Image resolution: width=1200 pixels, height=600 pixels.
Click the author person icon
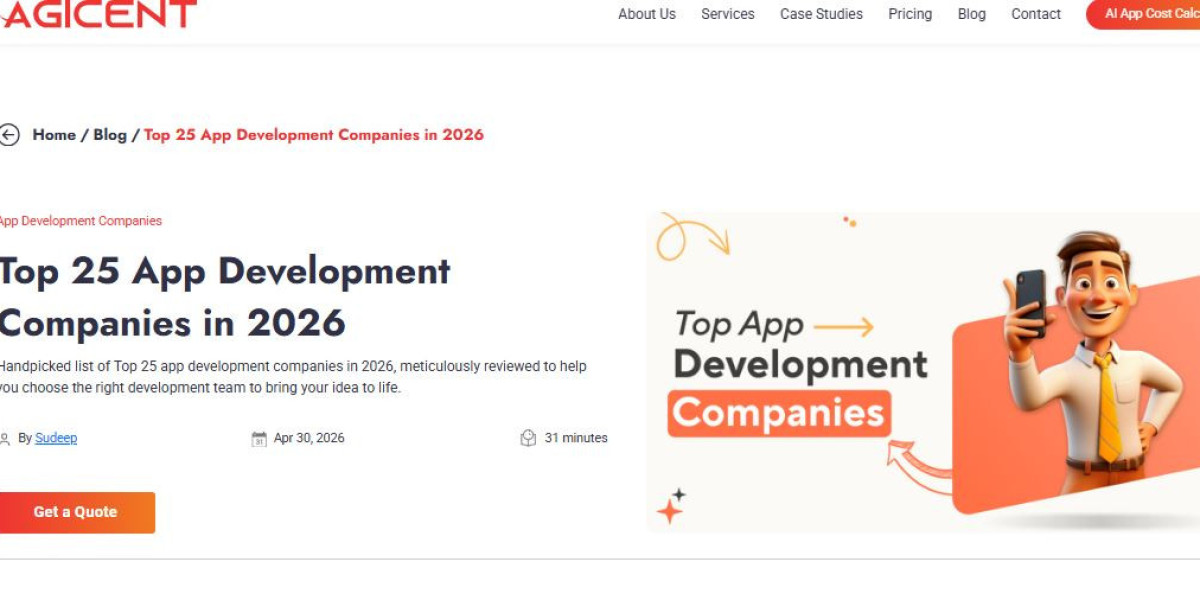click(x=5, y=439)
